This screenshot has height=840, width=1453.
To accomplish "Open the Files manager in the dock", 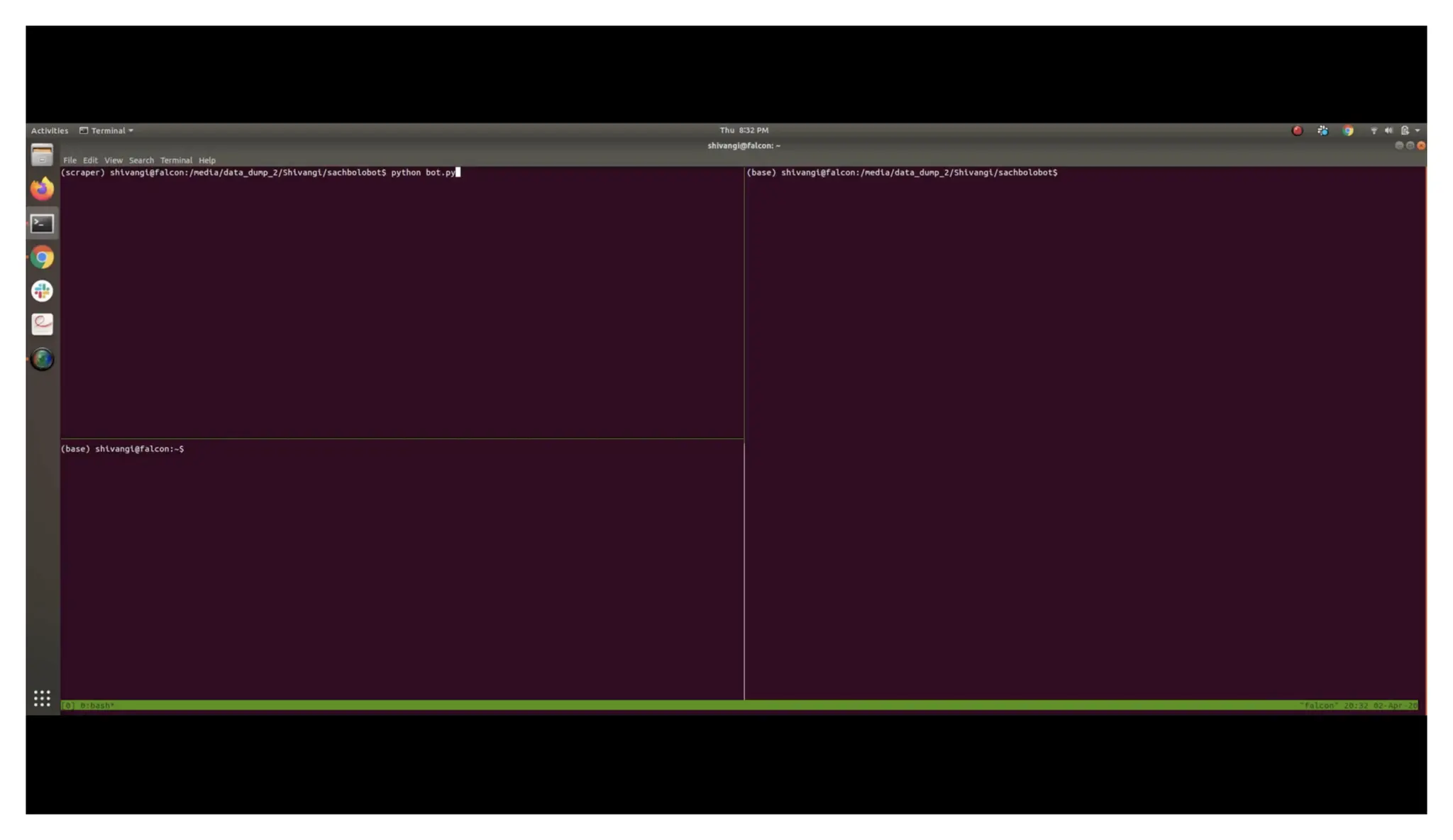I will pos(42,155).
